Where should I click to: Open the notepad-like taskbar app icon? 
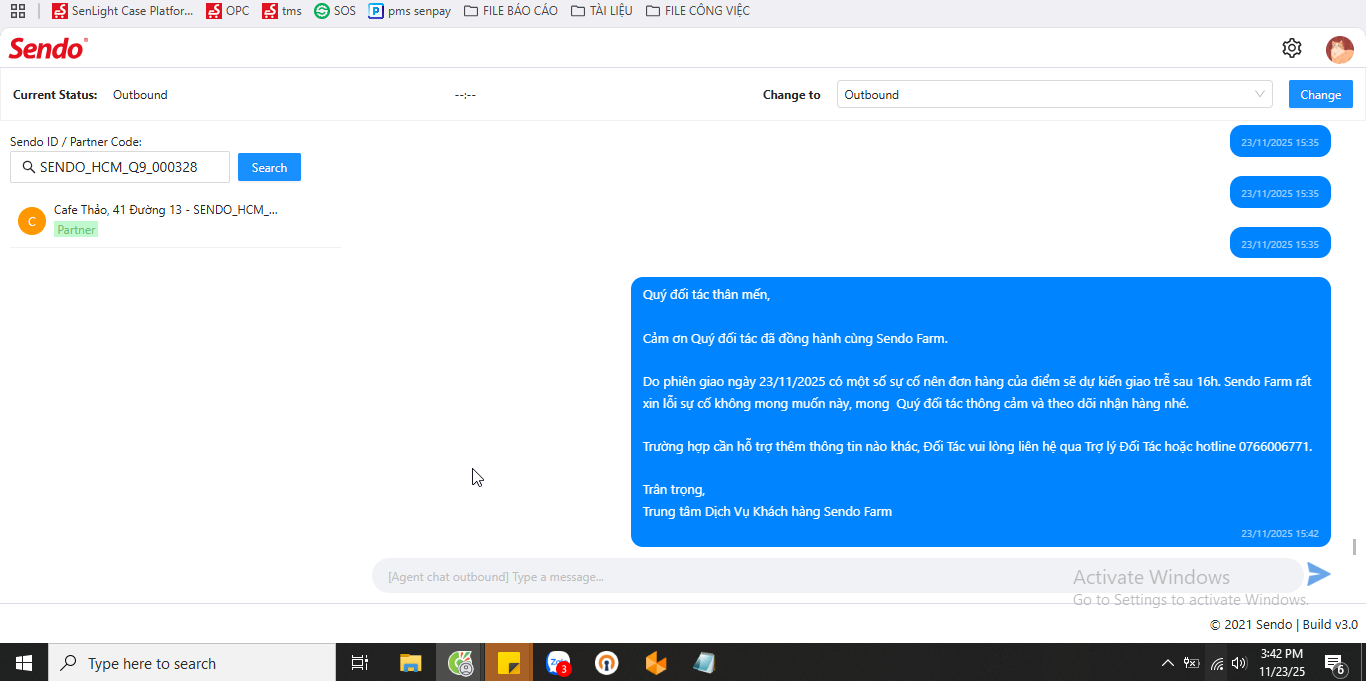704,662
